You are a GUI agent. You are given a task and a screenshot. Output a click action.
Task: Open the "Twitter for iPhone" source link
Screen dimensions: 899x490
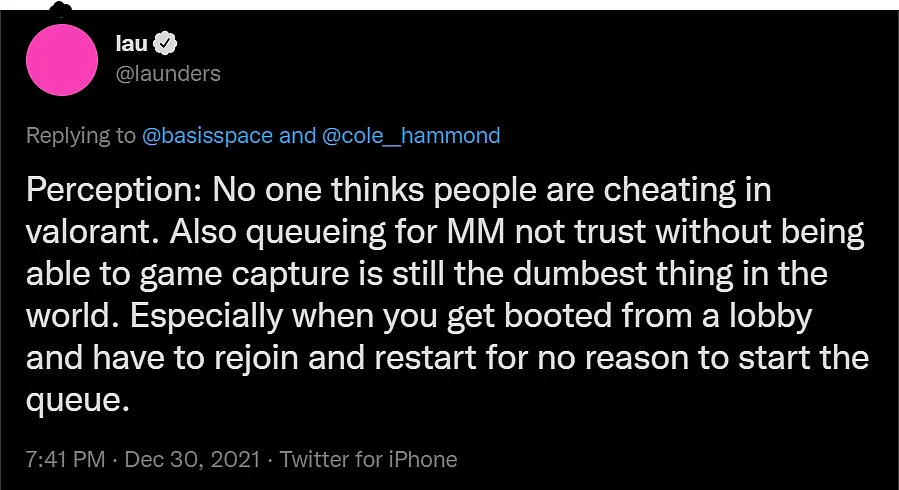tap(368, 459)
